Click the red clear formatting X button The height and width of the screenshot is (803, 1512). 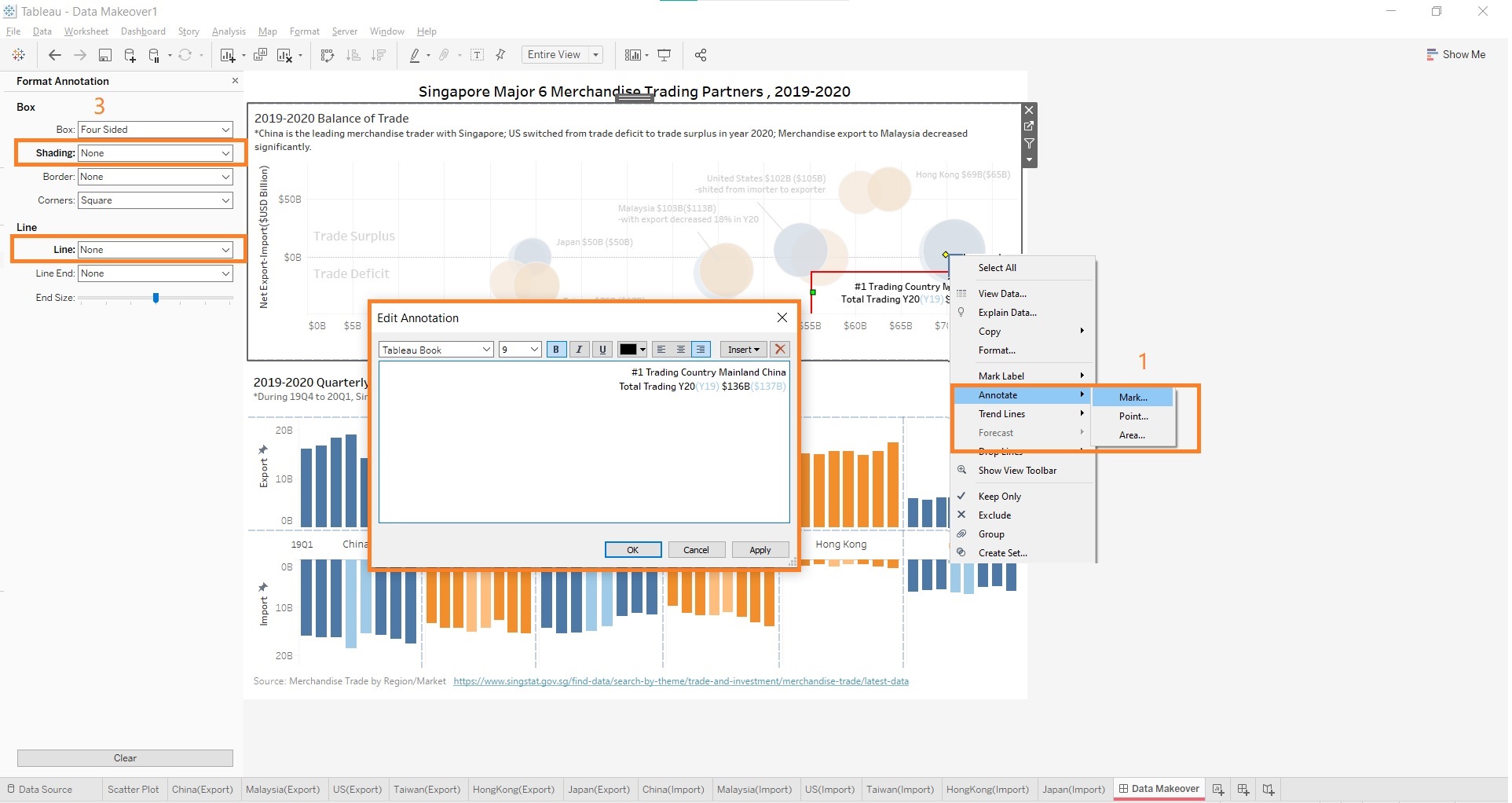point(779,350)
